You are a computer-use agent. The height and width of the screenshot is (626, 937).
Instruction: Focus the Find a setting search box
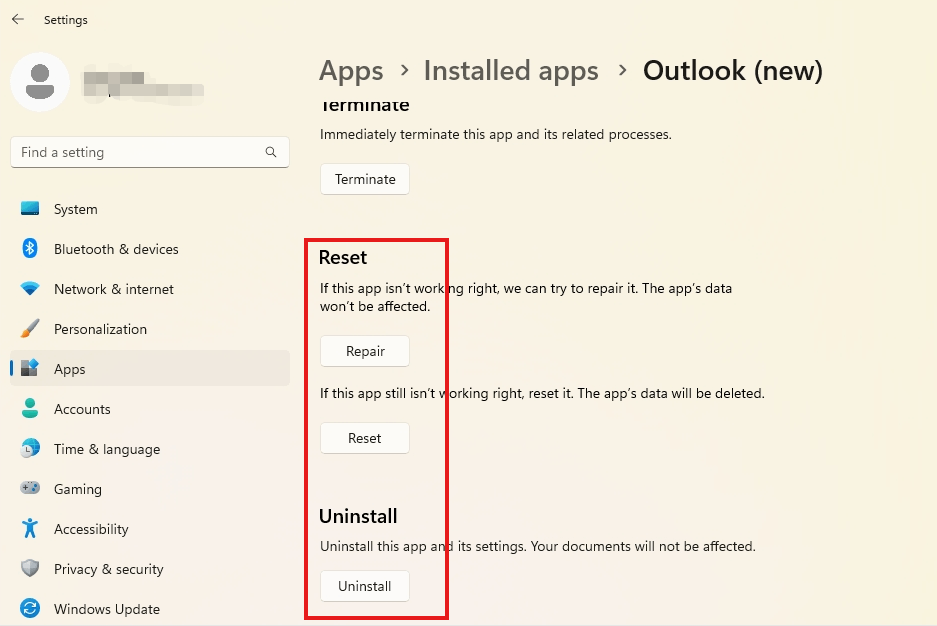pos(149,152)
